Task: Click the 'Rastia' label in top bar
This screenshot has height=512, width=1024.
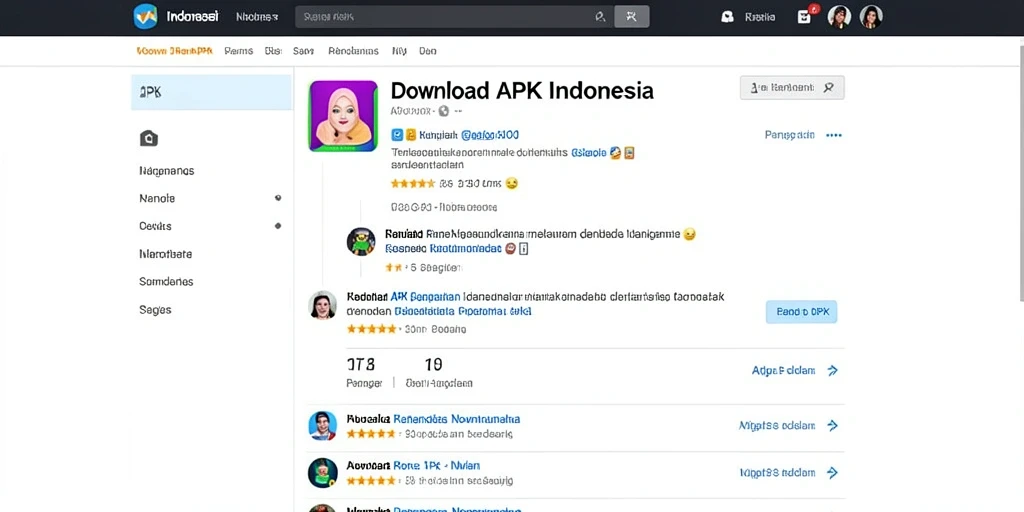Action: pos(760,17)
